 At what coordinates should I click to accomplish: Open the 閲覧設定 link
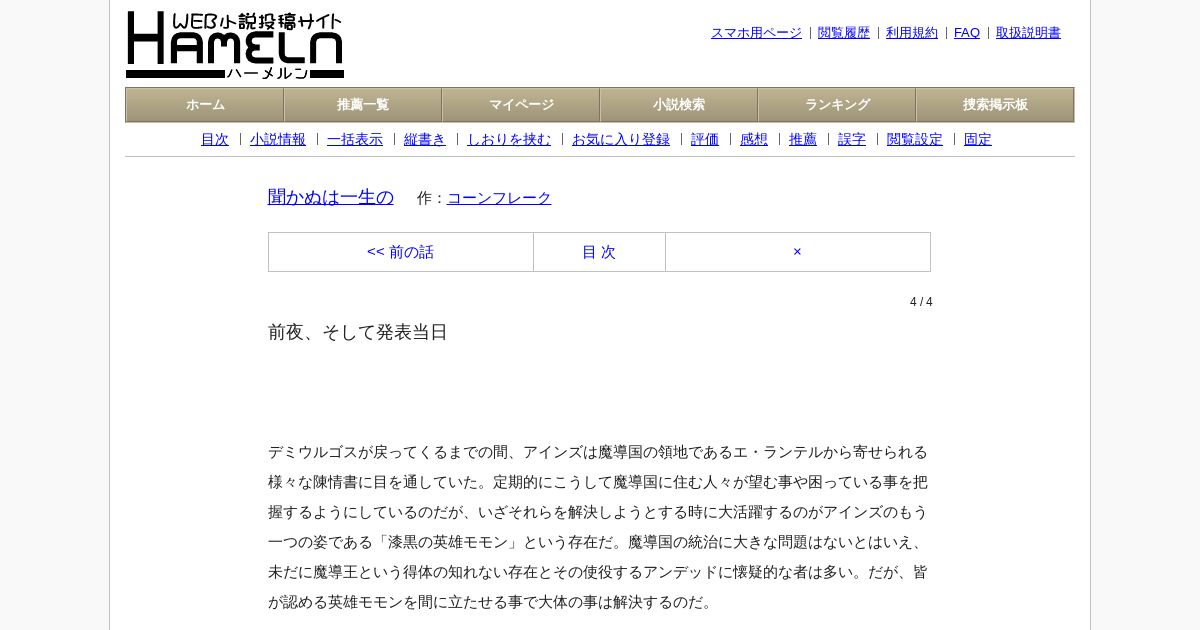915,140
